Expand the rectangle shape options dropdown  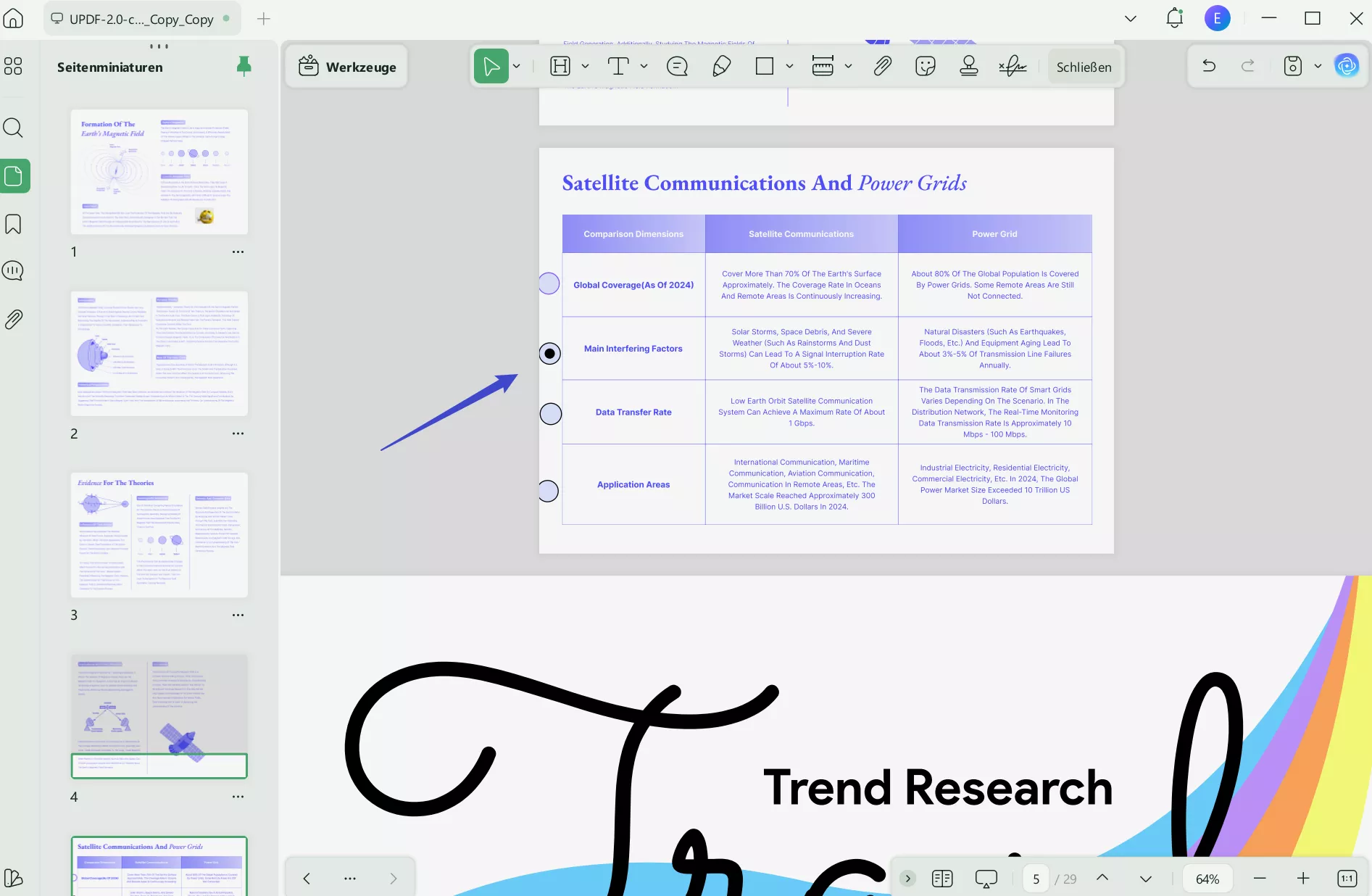tap(789, 66)
